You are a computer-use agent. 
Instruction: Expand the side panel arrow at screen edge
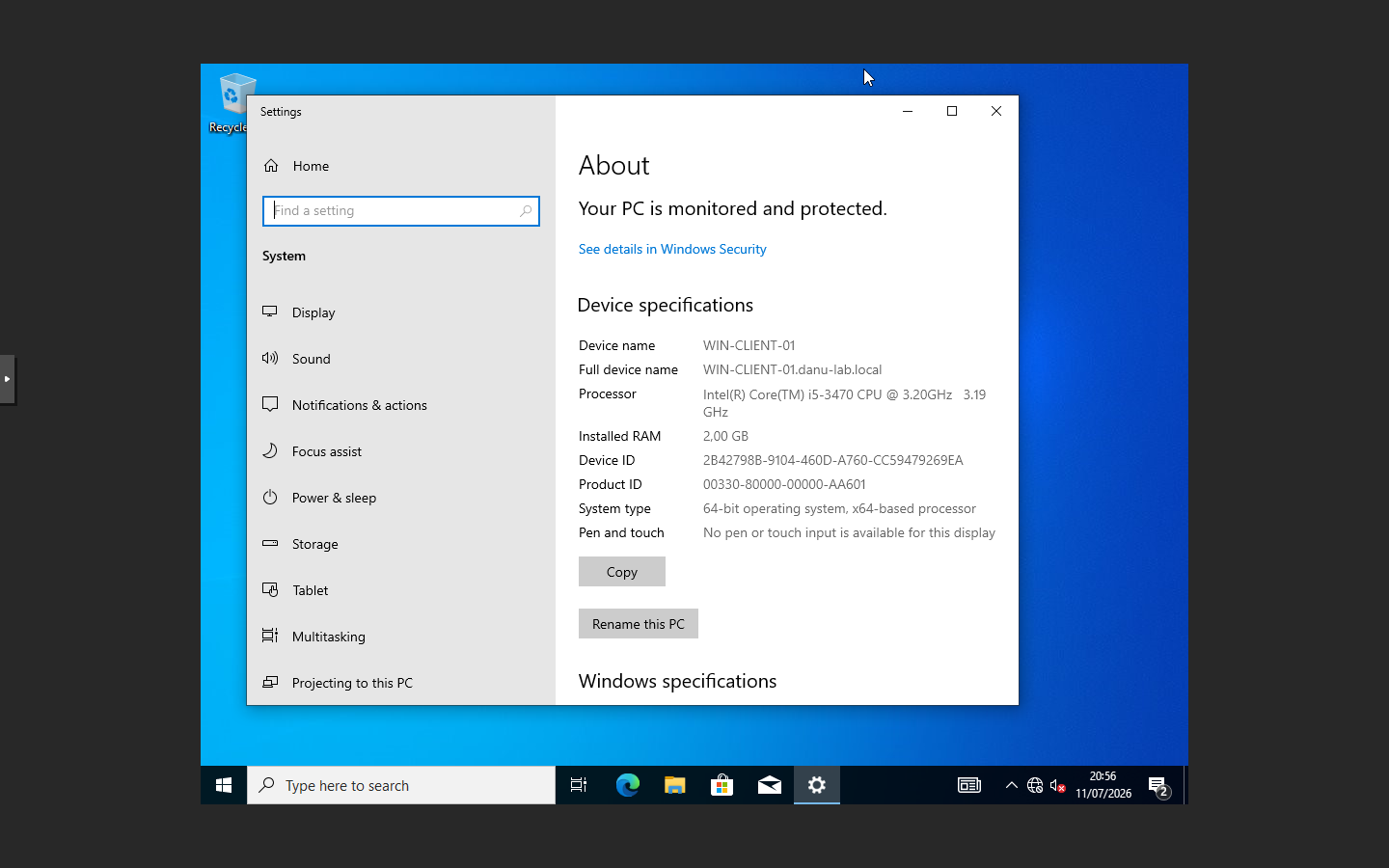point(7,379)
